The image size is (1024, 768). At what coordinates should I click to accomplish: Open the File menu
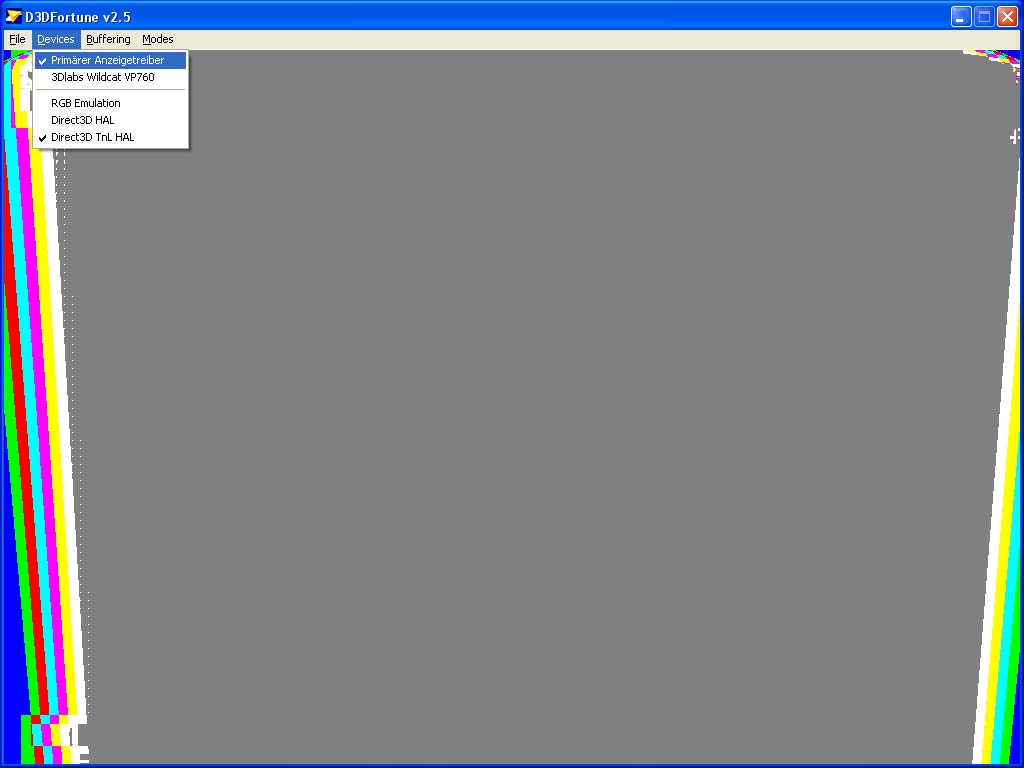(x=17, y=39)
